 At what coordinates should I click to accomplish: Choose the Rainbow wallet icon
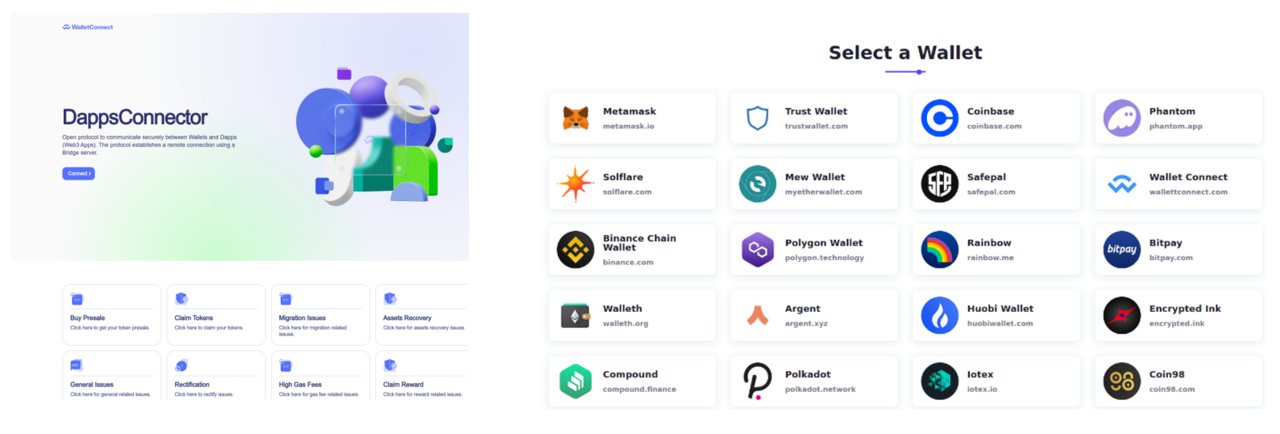click(x=940, y=250)
